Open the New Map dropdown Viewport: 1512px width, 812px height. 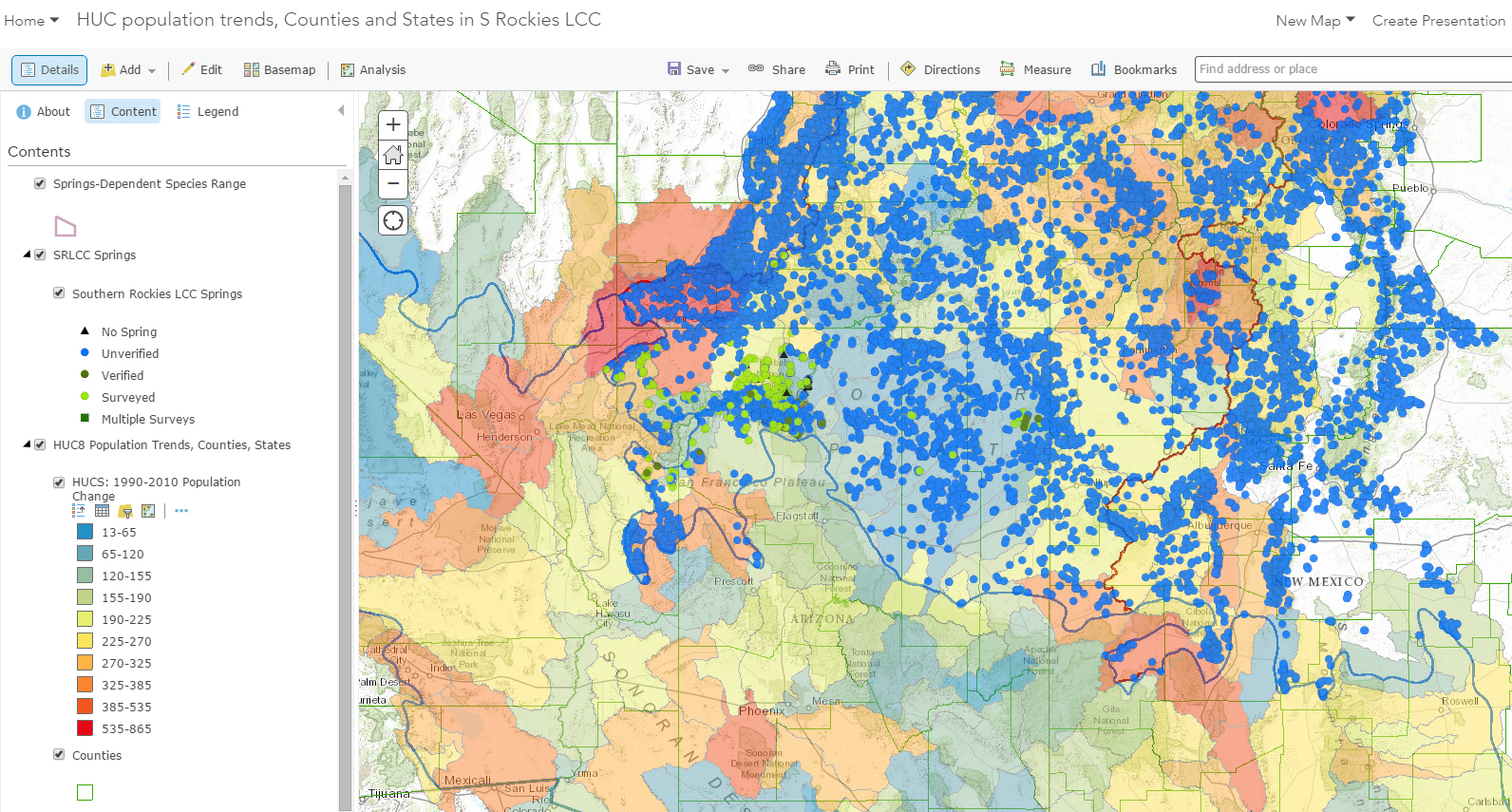point(1315,21)
